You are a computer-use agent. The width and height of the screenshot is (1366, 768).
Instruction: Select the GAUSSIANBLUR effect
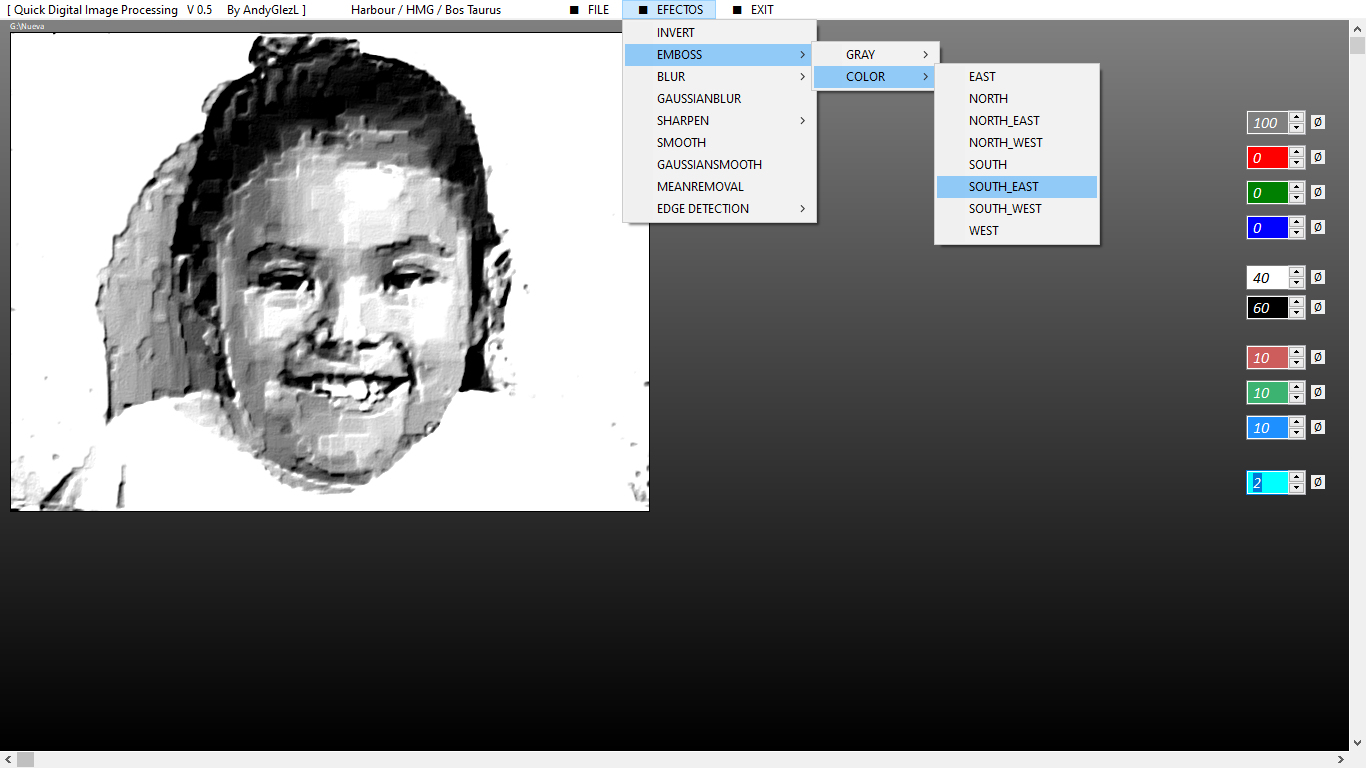click(699, 99)
